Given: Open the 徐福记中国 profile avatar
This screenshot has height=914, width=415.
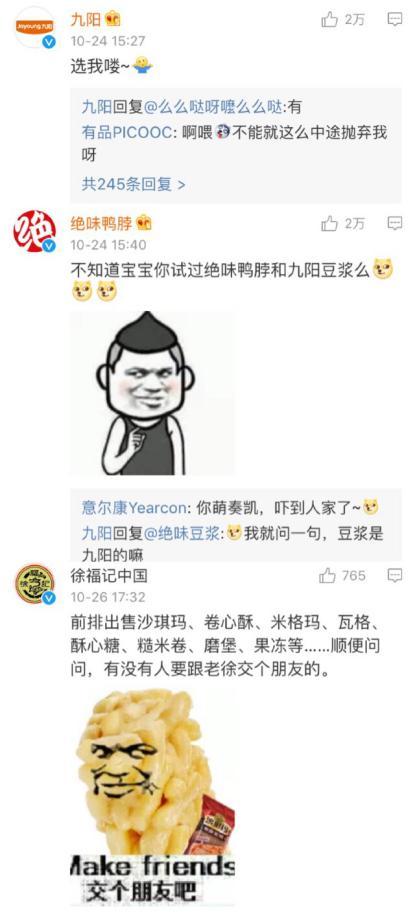Looking at the screenshot, I should pos(34,584).
